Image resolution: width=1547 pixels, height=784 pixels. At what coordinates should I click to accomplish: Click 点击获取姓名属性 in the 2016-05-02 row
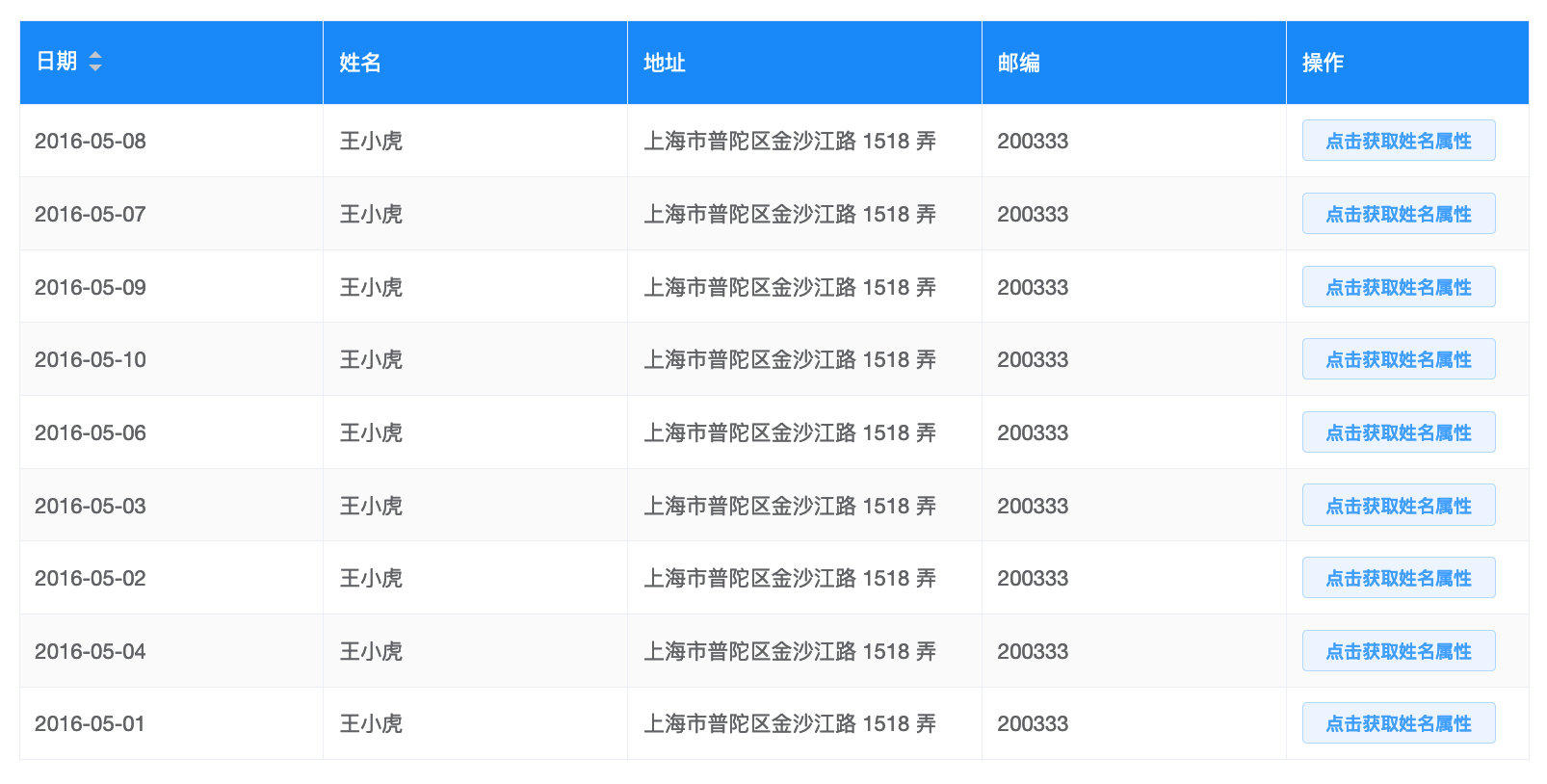pyautogui.click(x=1399, y=578)
